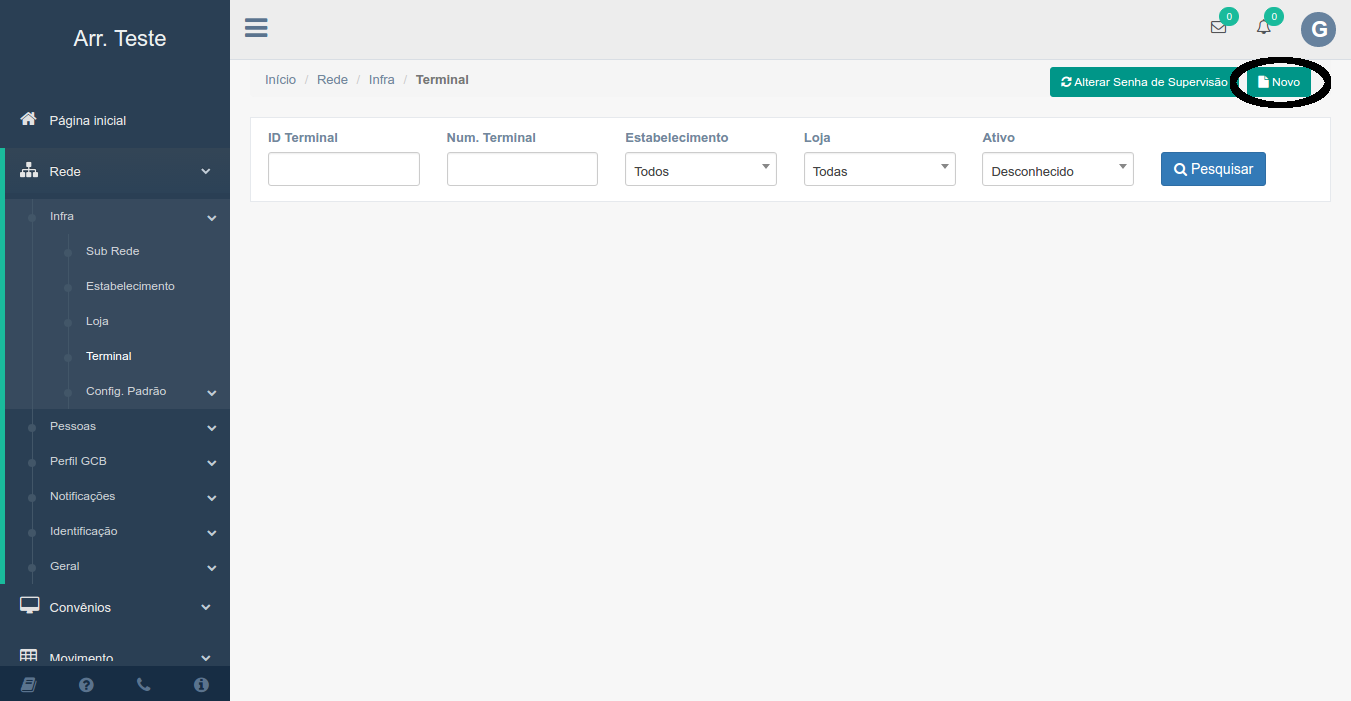The image size is (1351, 701).
Task: Click the ID Terminal input field
Action: tap(343, 169)
